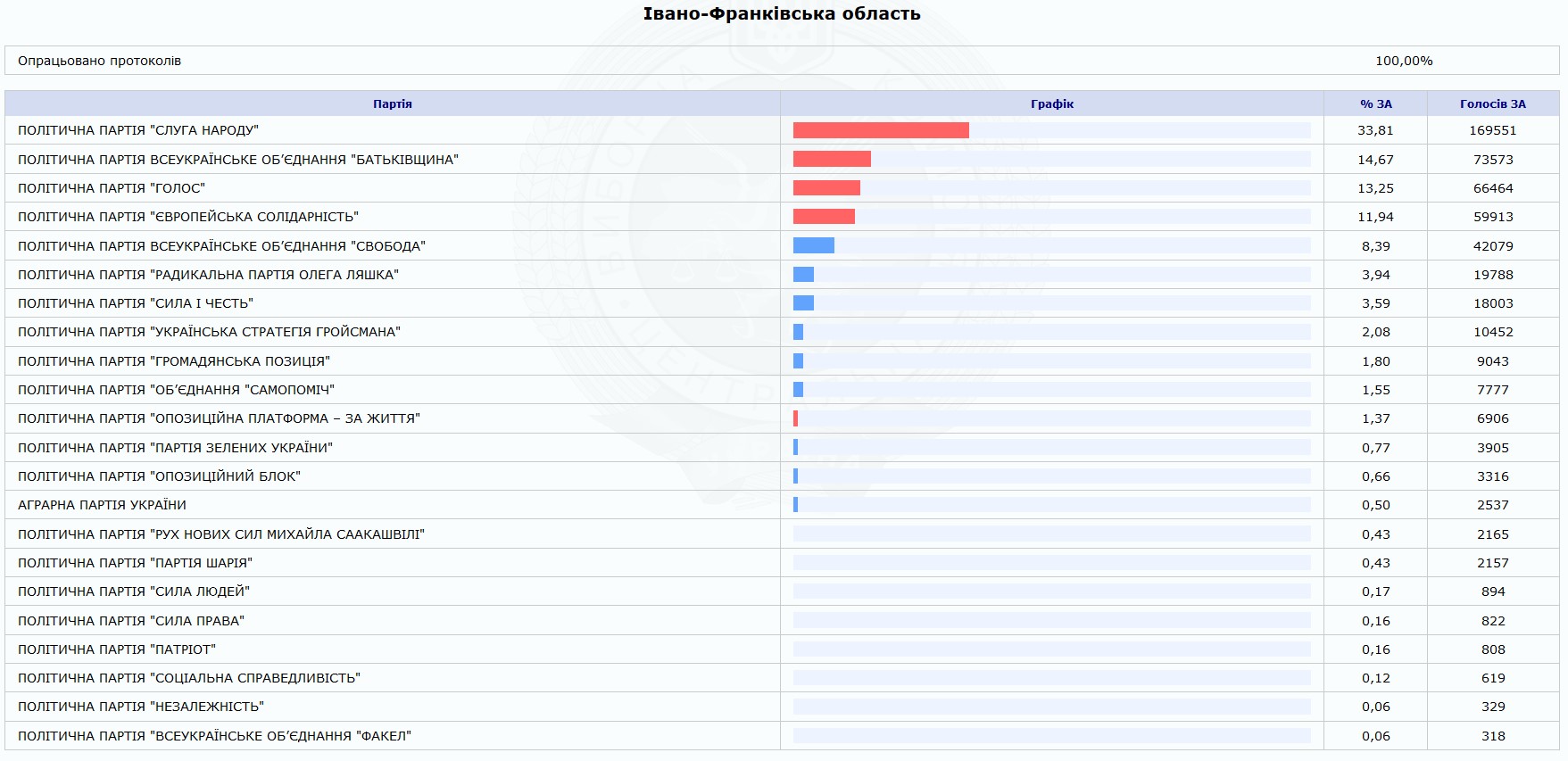The height and width of the screenshot is (761, 1568).
Task: Click the "% ЗА" column header
Action: tap(1375, 104)
